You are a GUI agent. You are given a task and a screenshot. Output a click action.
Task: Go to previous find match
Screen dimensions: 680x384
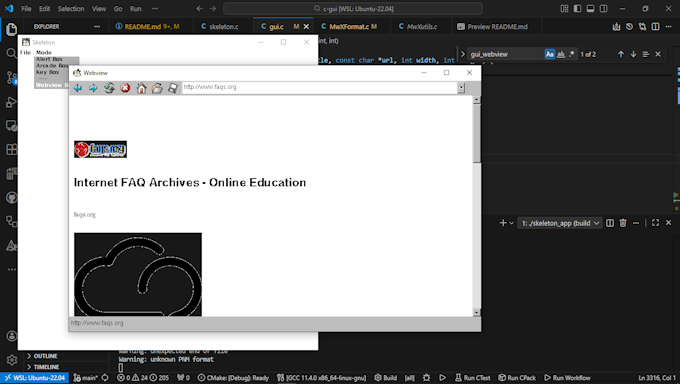621,54
